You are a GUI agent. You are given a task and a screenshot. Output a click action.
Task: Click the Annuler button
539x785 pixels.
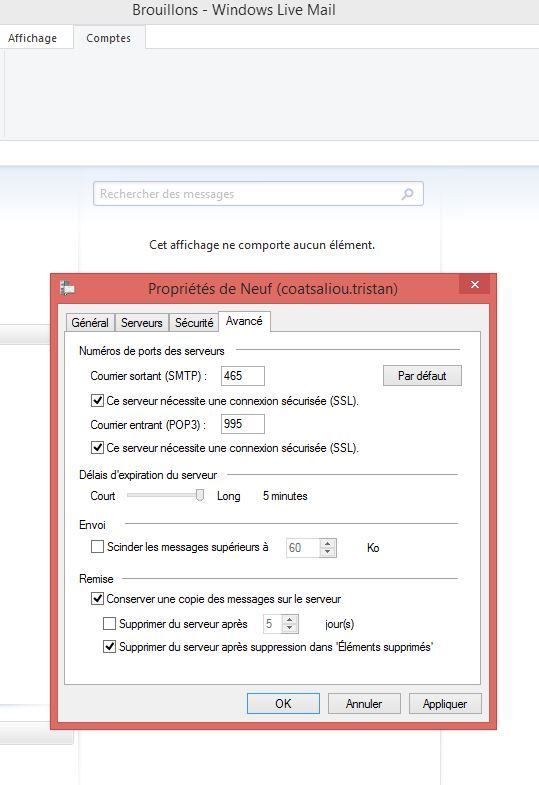pos(364,703)
